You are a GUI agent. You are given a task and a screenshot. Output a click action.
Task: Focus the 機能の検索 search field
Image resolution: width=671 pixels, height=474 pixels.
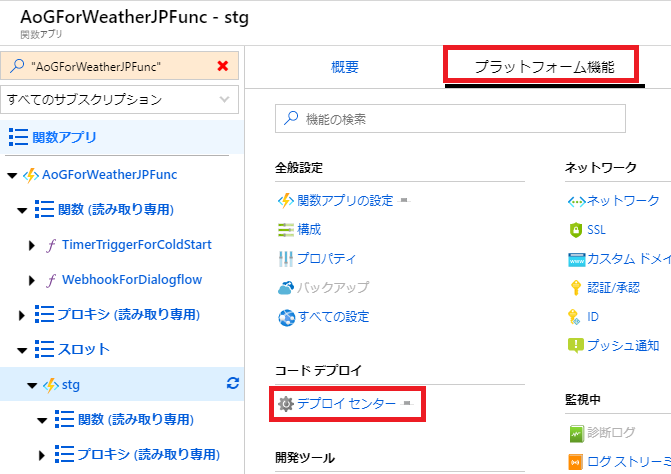coord(450,118)
